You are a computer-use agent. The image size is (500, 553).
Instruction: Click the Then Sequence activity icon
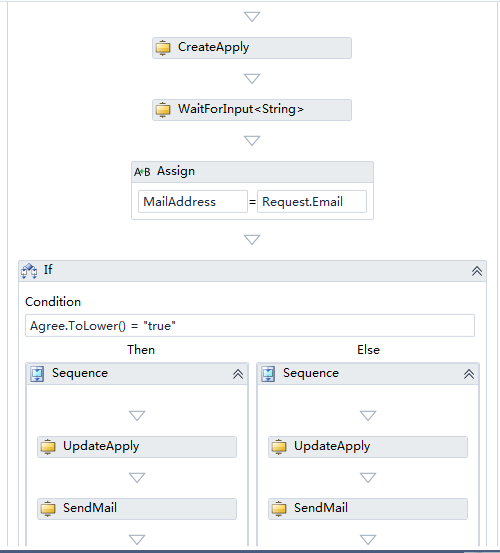point(37,374)
